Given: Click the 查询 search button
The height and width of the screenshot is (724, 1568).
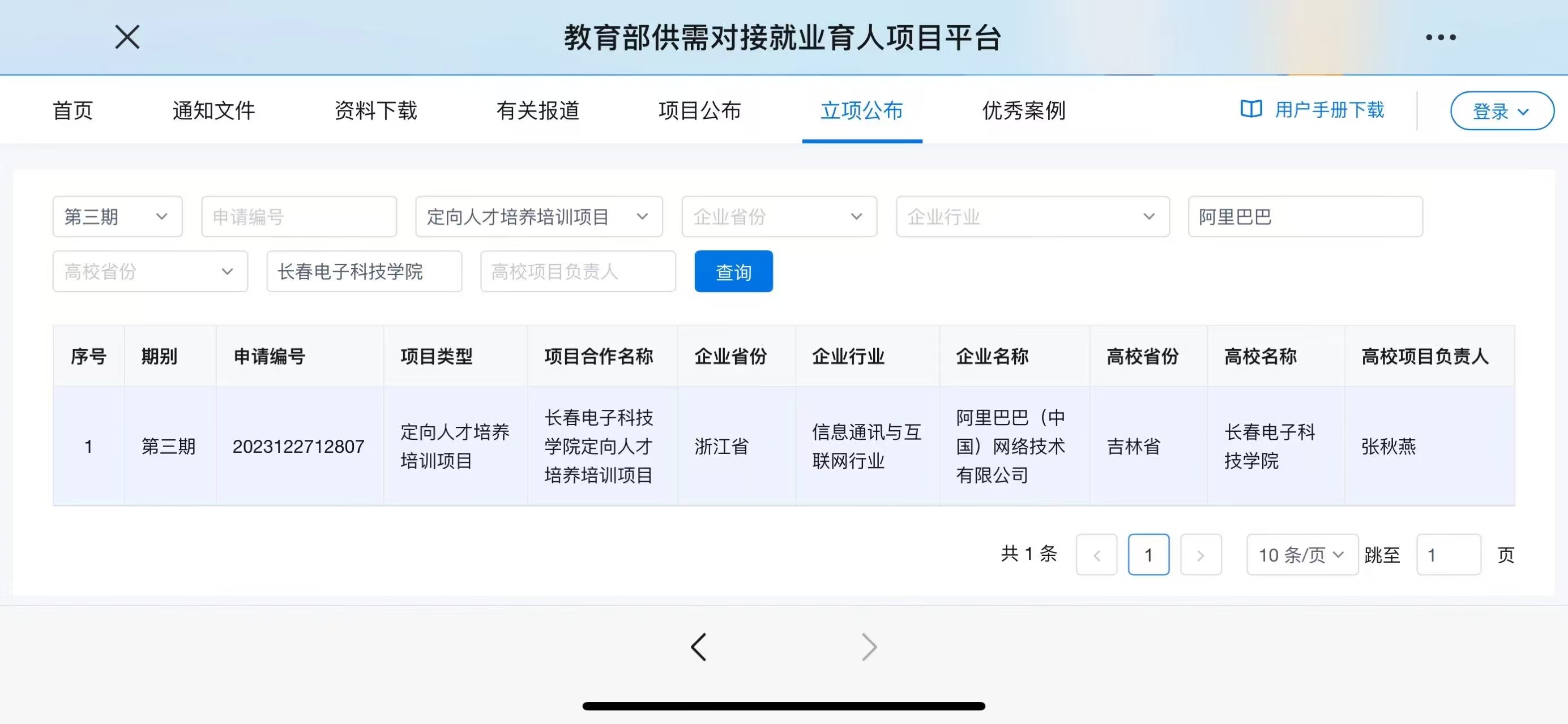Looking at the screenshot, I should click(x=733, y=271).
